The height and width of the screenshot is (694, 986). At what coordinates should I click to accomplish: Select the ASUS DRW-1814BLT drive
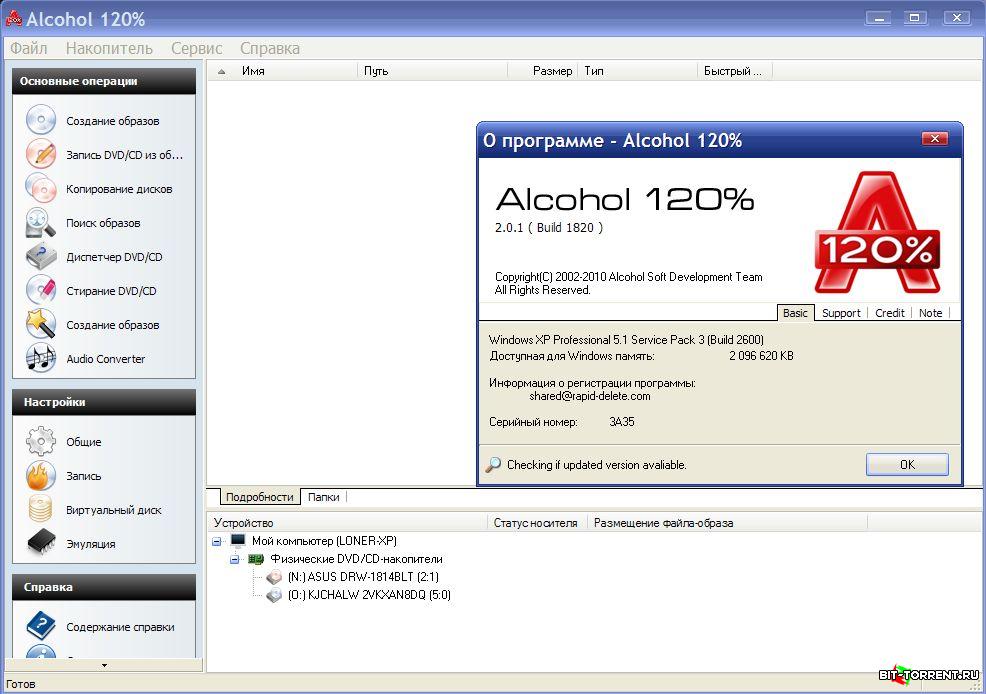(362, 577)
